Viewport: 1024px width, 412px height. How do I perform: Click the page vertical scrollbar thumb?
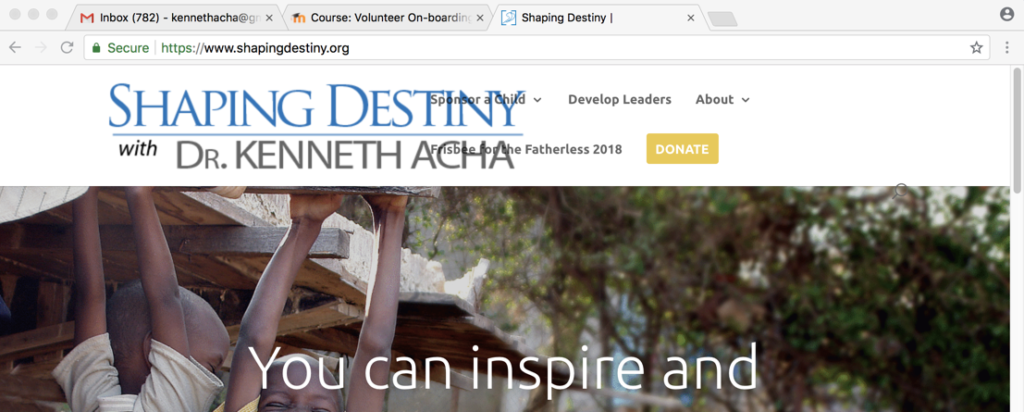tap(1017, 129)
